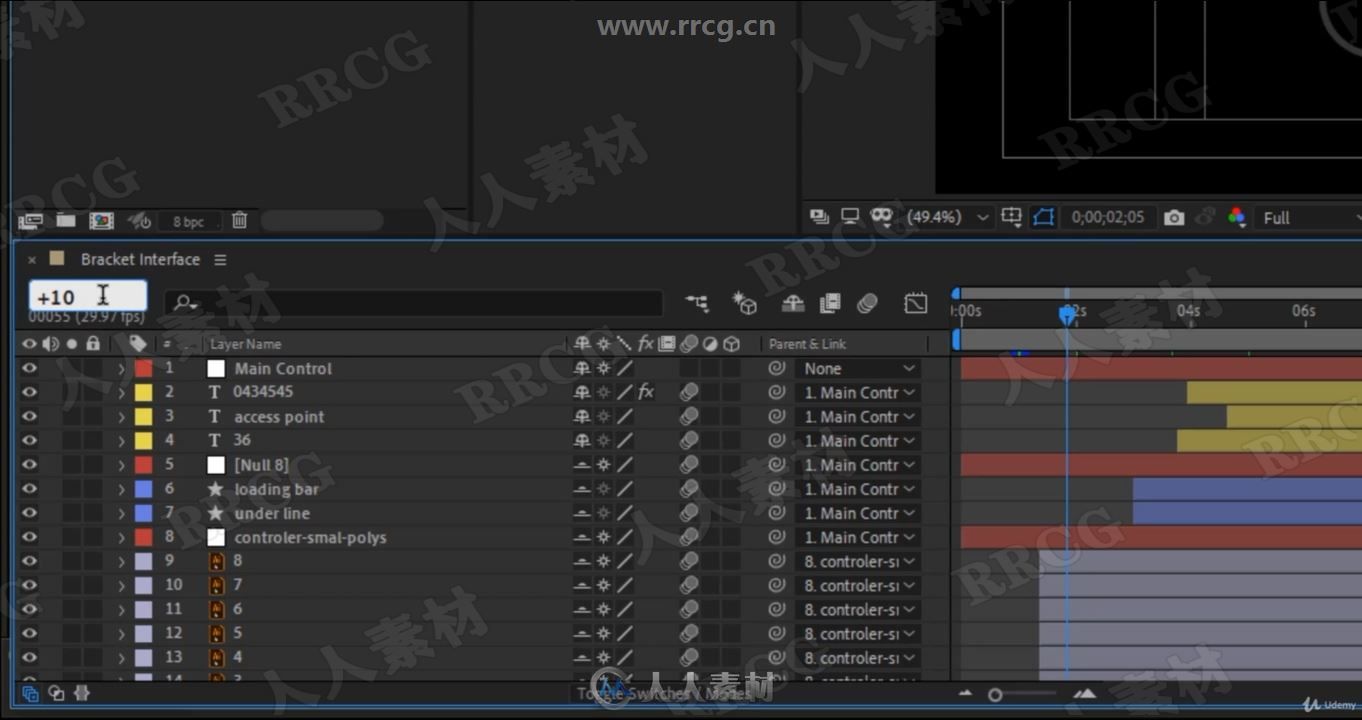This screenshot has width=1362, height=720.
Task: Hide the Main Control layer
Action: (x=29, y=368)
